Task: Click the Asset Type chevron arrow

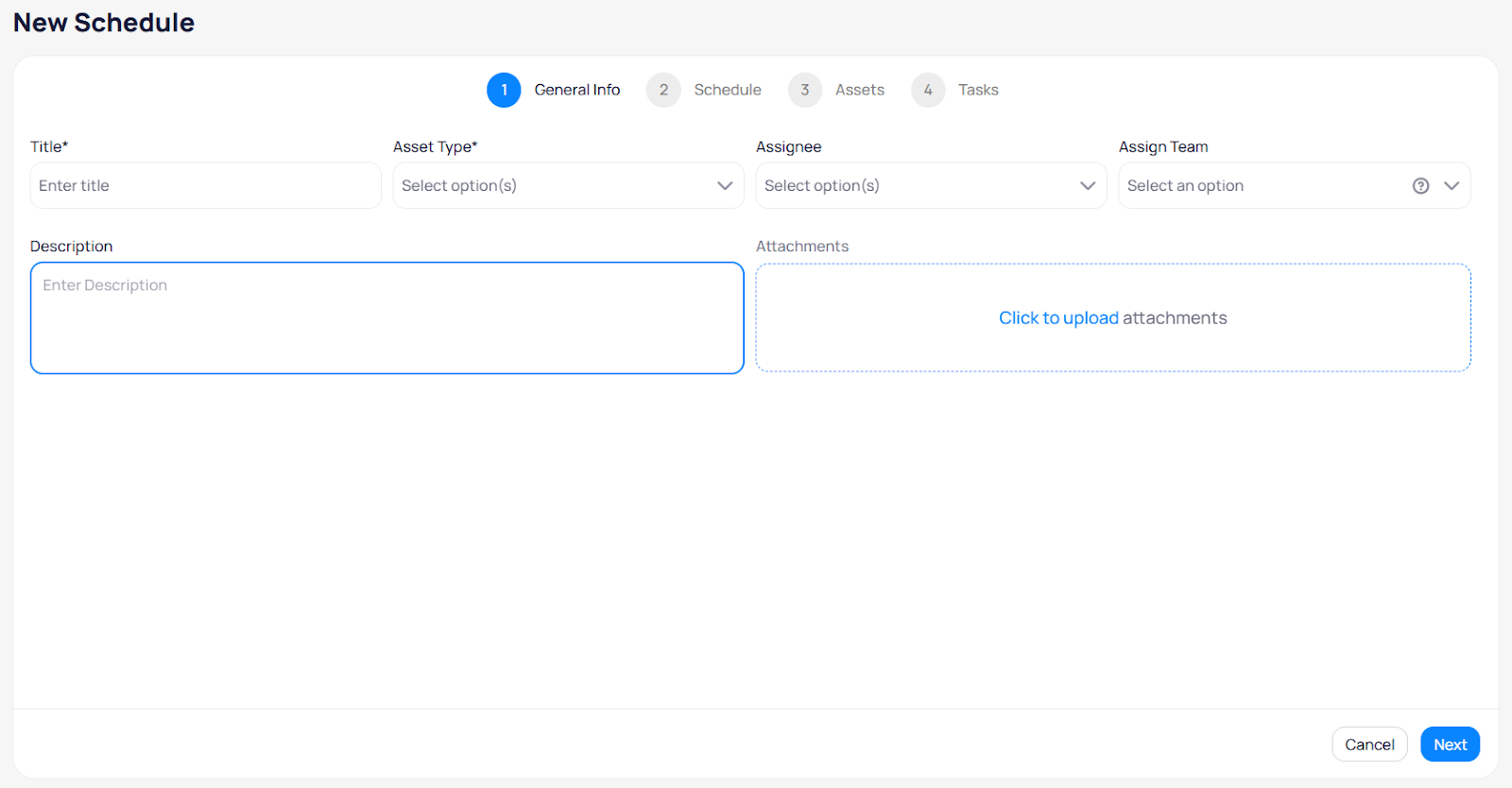Action: 725,186
